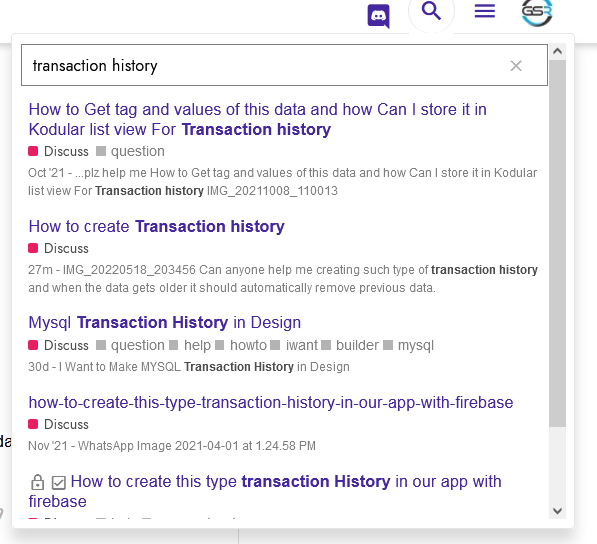This screenshot has height=544, width=597.
Task: Click the solved checkbox icon on firebase topic
Action: (59, 483)
